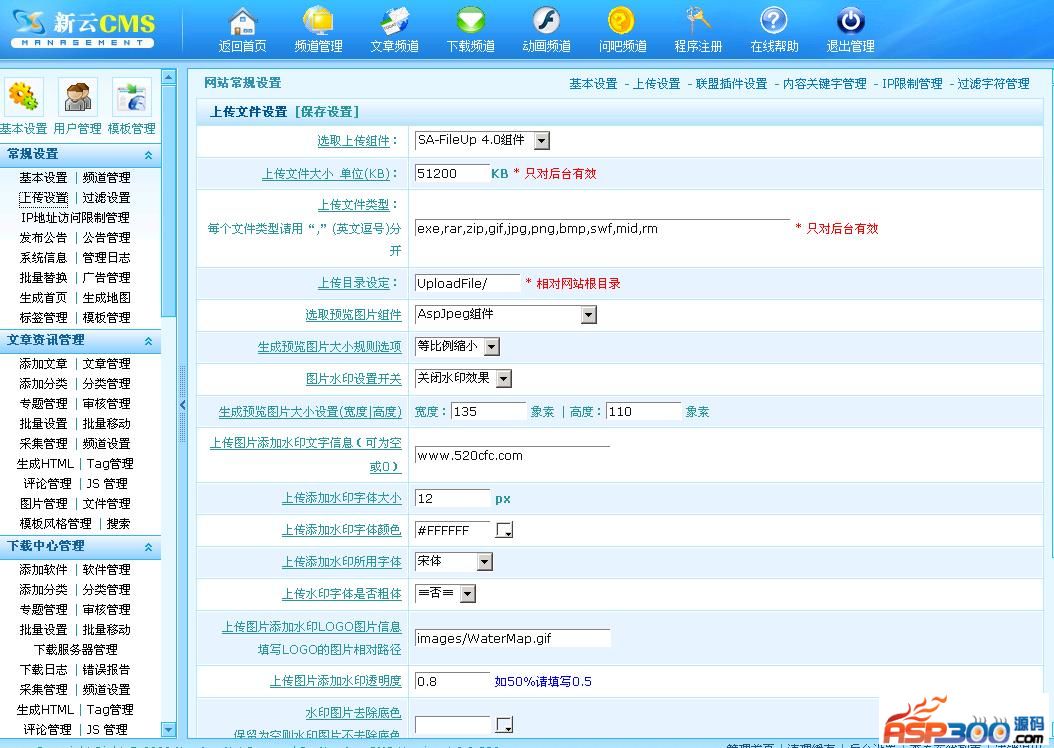The height and width of the screenshot is (748, 1054).
Task: Open IP地址访问限制管理 in sidebar
Action: click(x=75, y=218)
